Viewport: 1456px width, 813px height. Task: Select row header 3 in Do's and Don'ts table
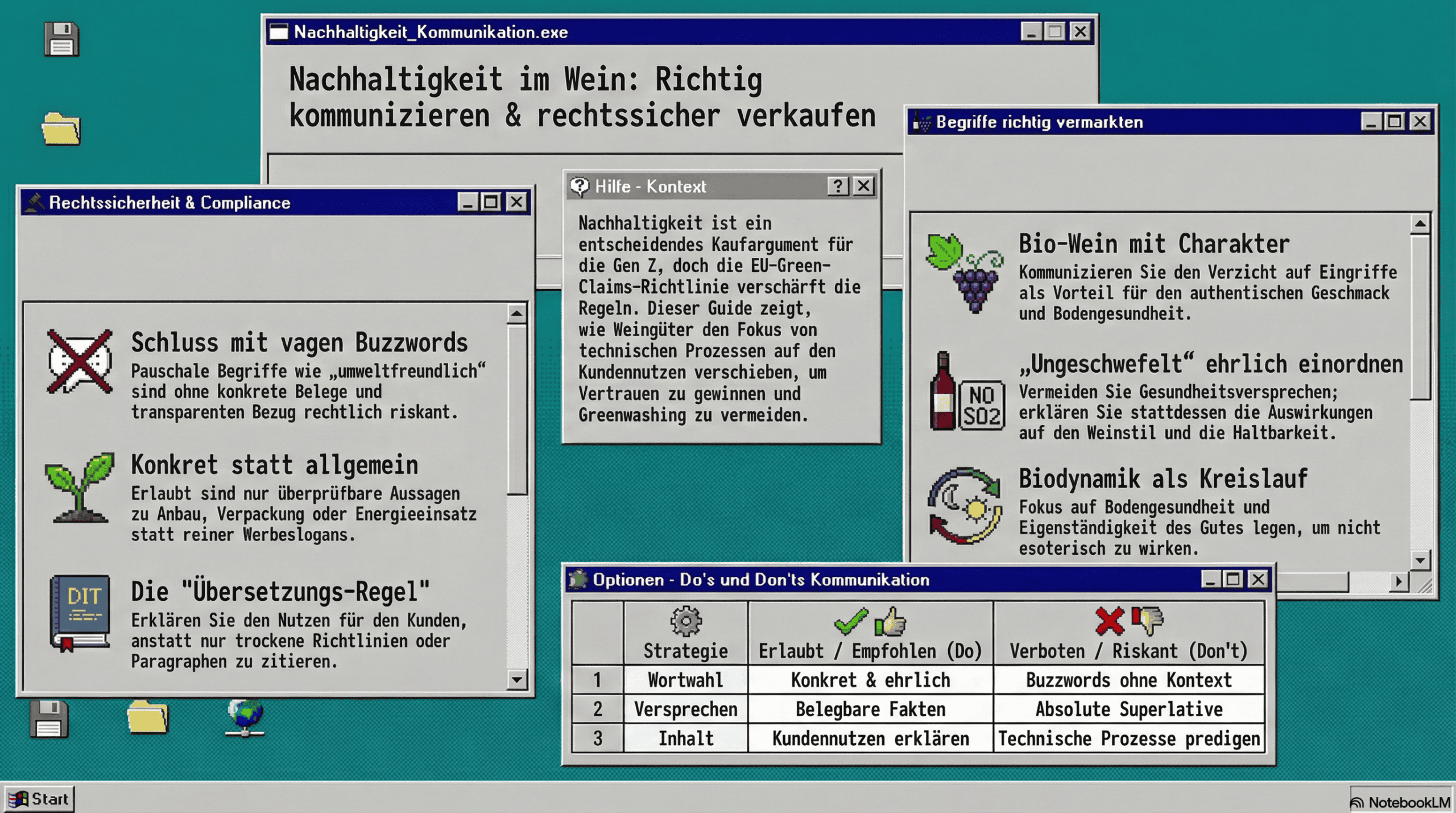[x=597, y=738]
